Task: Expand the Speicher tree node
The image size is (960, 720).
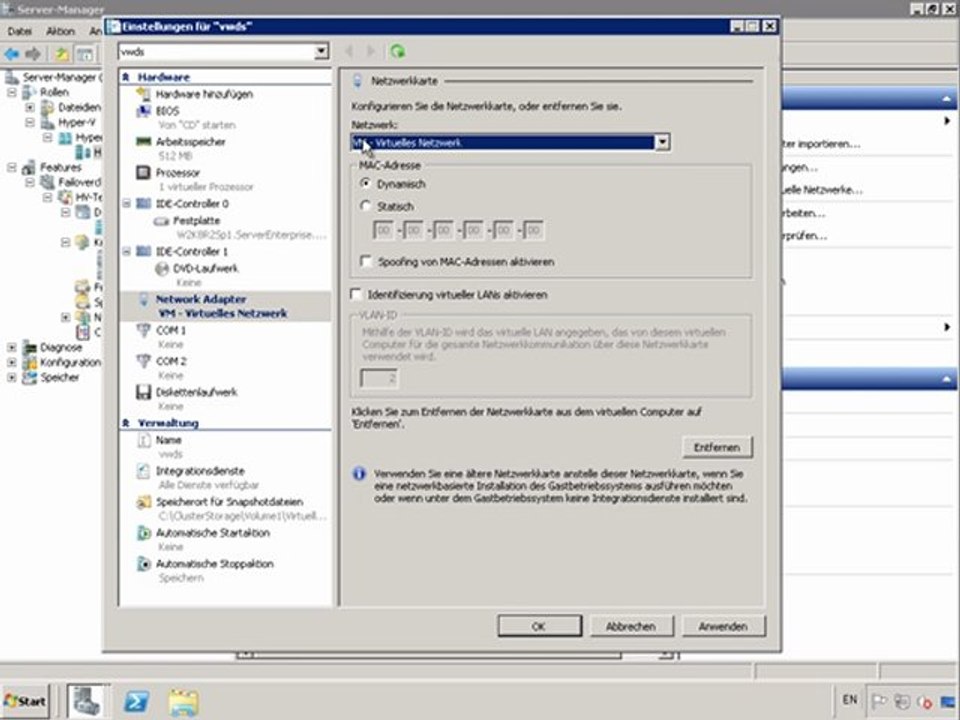Action: tap(12, 377)
